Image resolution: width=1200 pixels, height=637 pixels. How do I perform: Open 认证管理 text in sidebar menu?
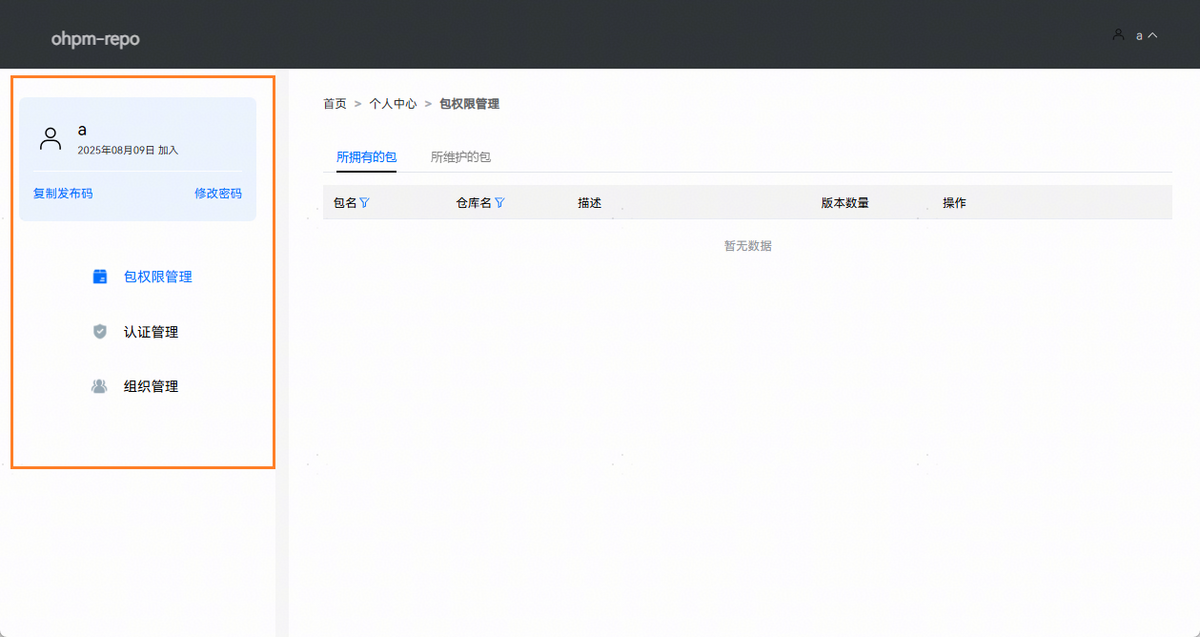pos(151,332)
